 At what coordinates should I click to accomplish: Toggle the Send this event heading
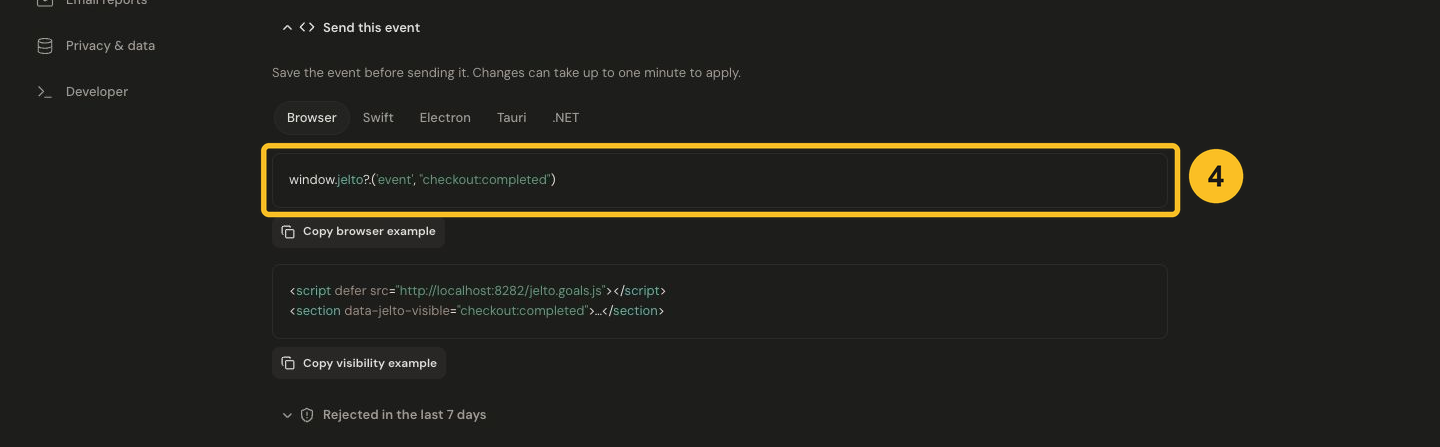pos(371,28)
